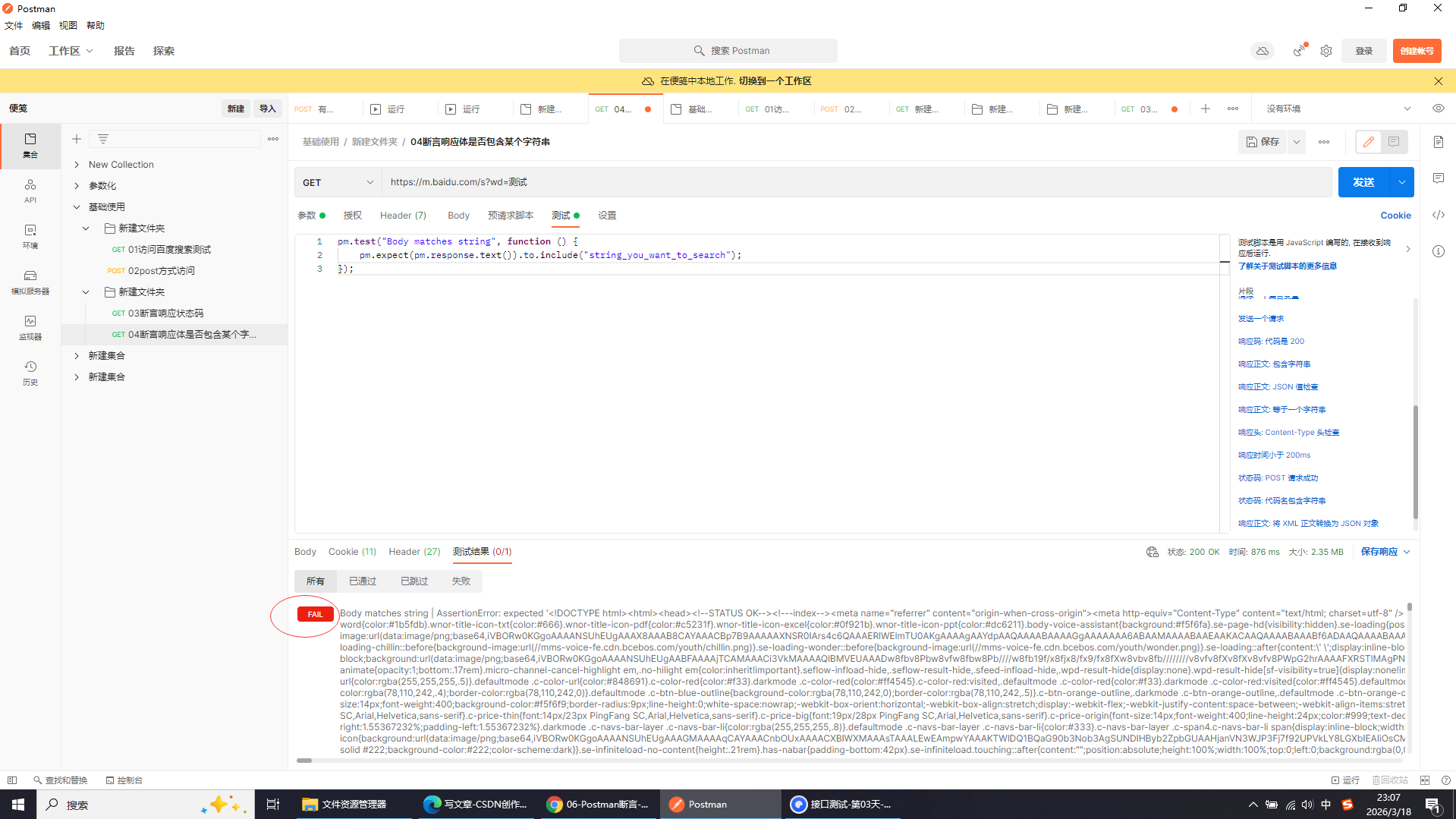Screen dimensions: 1456x819
Task: Open settings gear icon in header
Action: coord(1326,51)
